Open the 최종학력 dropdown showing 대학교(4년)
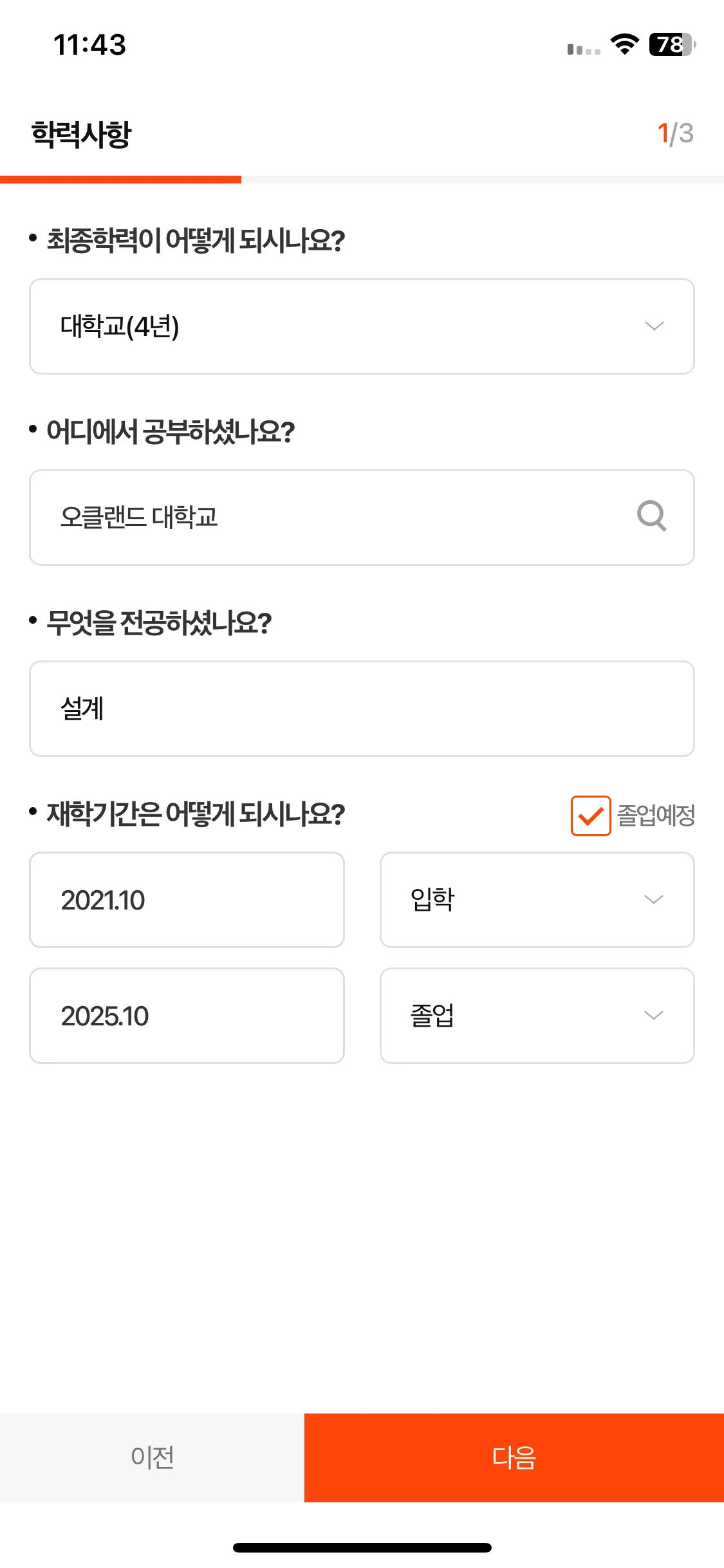724x1568 pixels. 362,326
